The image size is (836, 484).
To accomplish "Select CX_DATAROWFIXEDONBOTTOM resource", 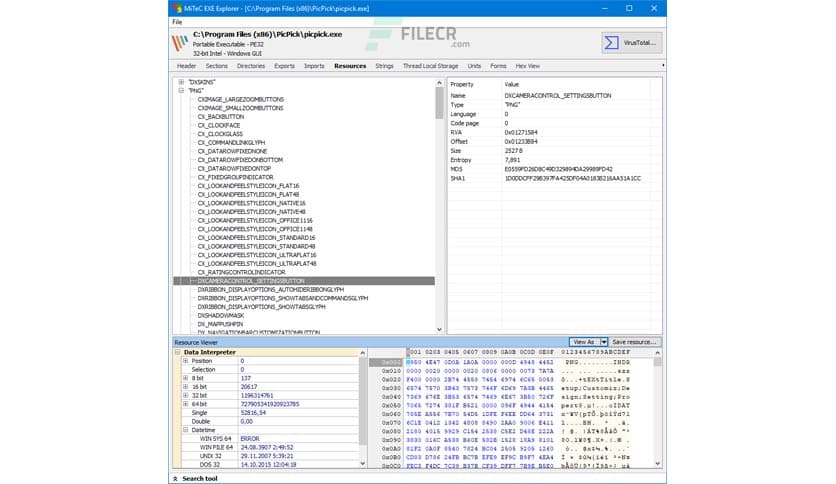I will click(240, 160).
